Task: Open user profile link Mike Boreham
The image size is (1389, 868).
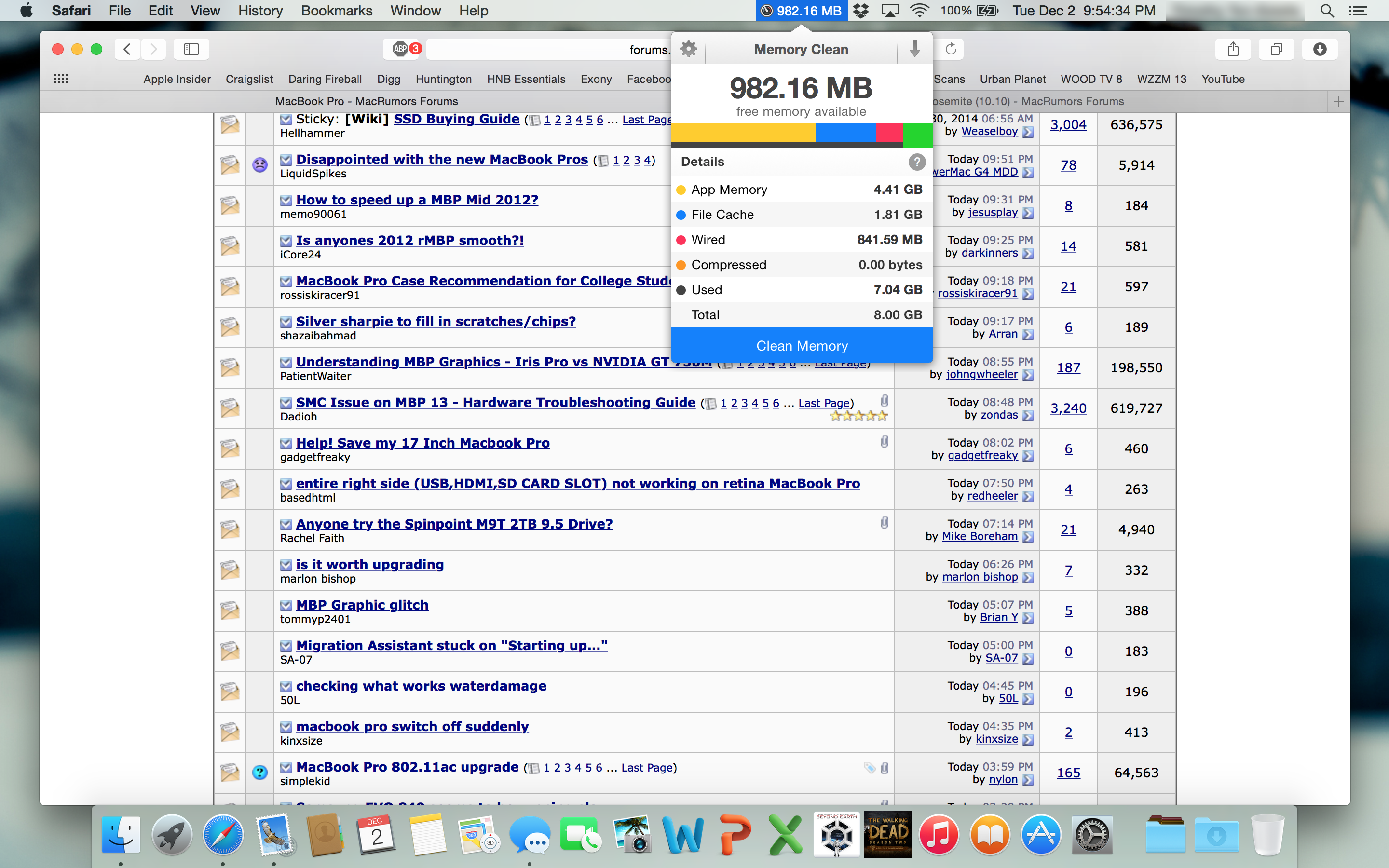Action: point(980,536)
